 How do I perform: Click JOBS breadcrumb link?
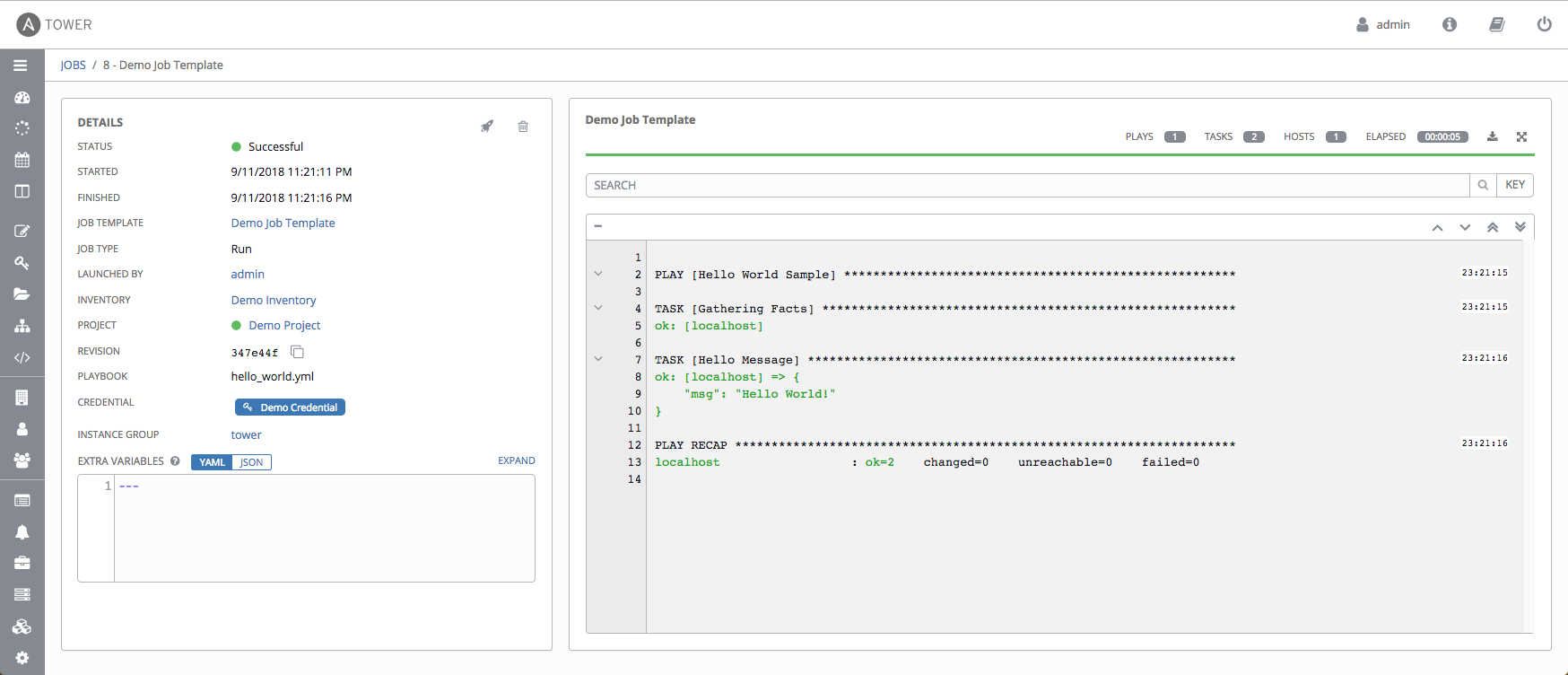pyautogui.click(x=74, y=65)
